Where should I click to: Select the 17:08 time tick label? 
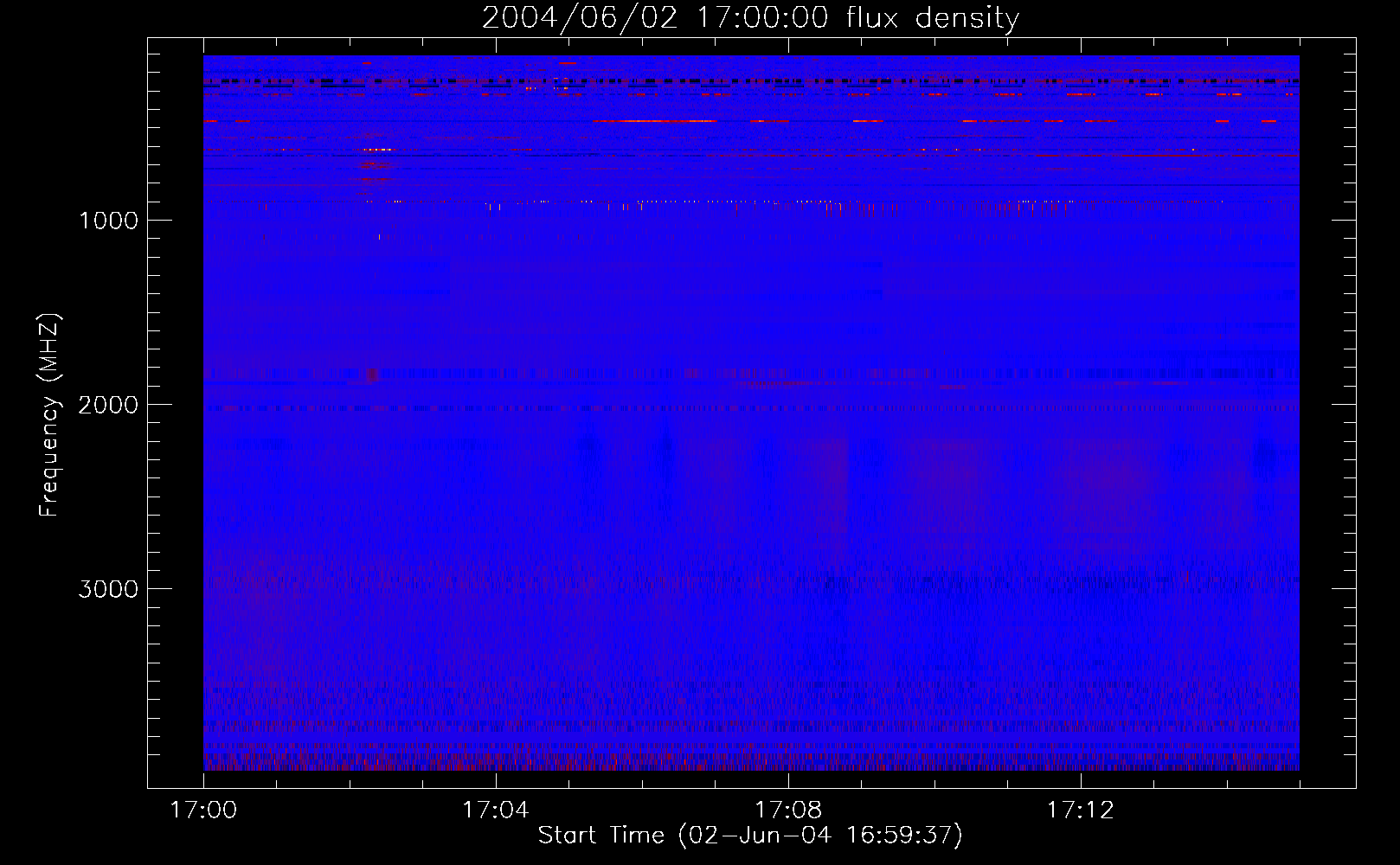788,811
